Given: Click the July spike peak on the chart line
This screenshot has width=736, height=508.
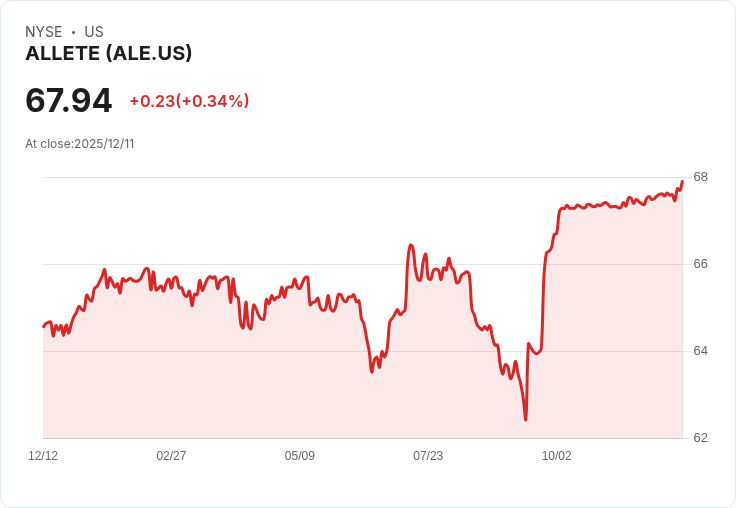Looking at the screenshot, I should [x=411, y=245].
